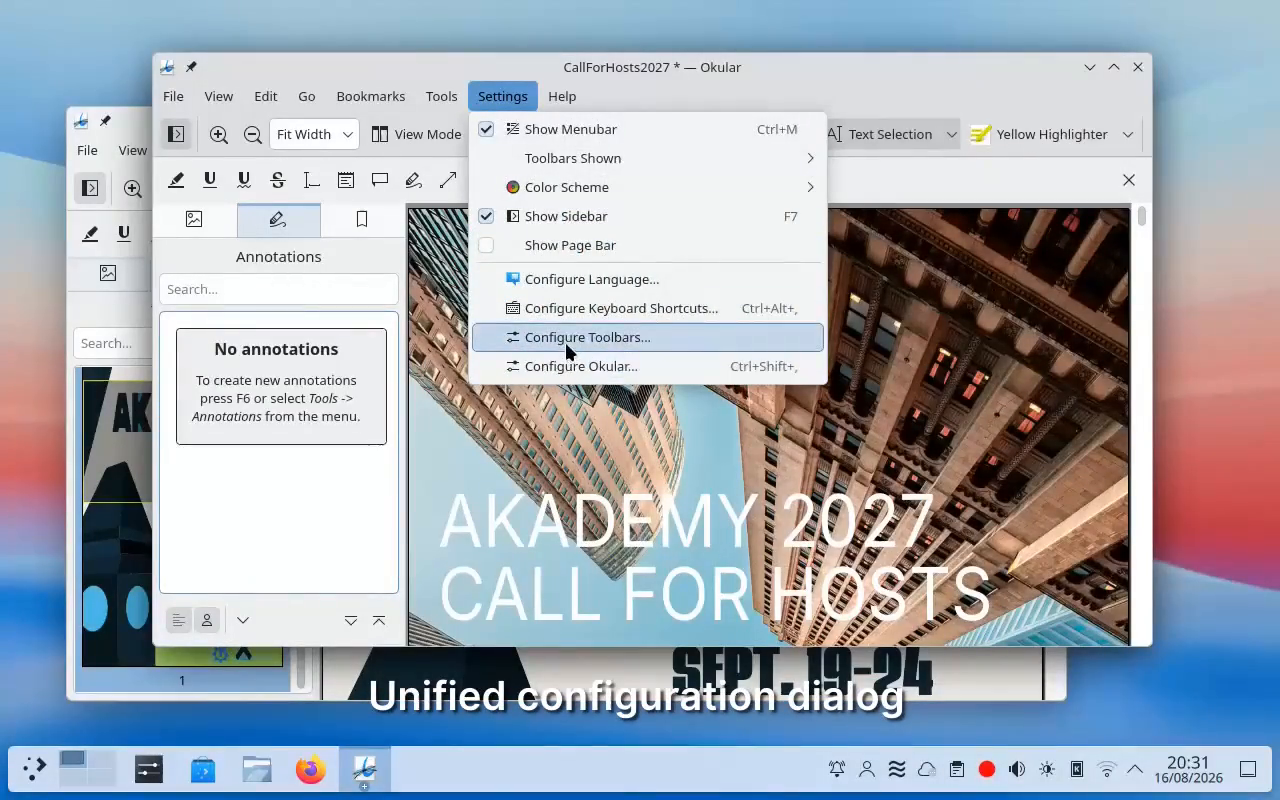The image size is (1280, 800).
Task: Open the Go menu
Action: 306,96
